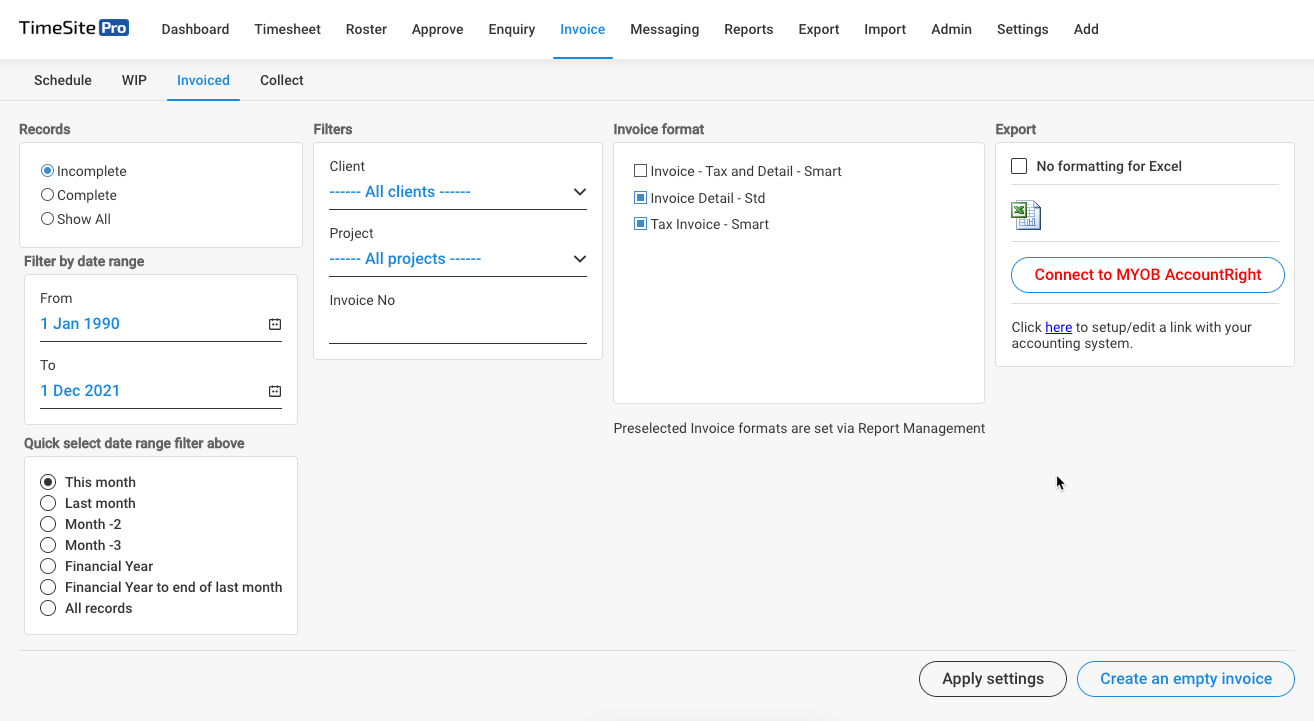Image resolution: width=1314 pixels, height=721 pixels.
Task: Select the Financial Year date range
Action: (x=48, y=566)
